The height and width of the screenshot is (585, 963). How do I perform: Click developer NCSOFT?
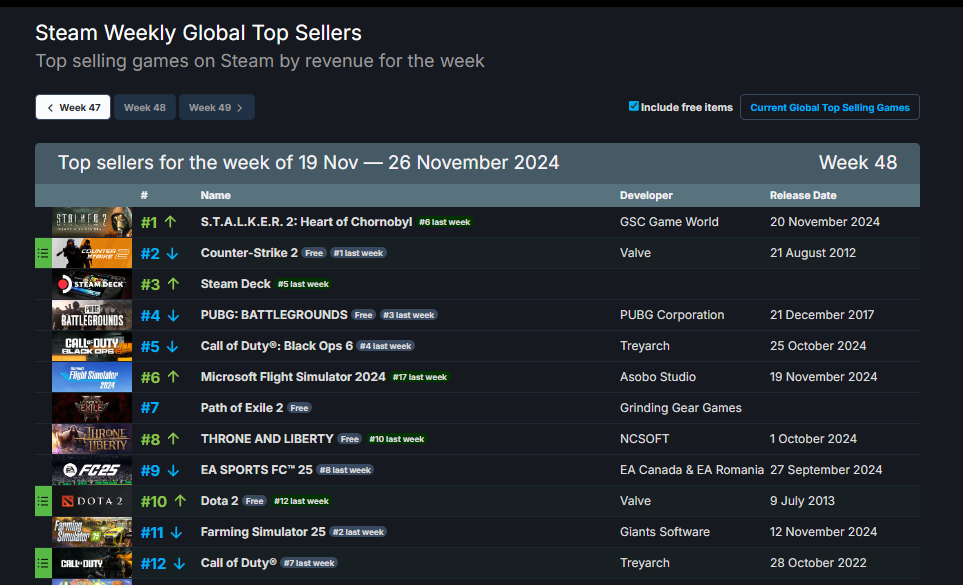click(644, 439)
